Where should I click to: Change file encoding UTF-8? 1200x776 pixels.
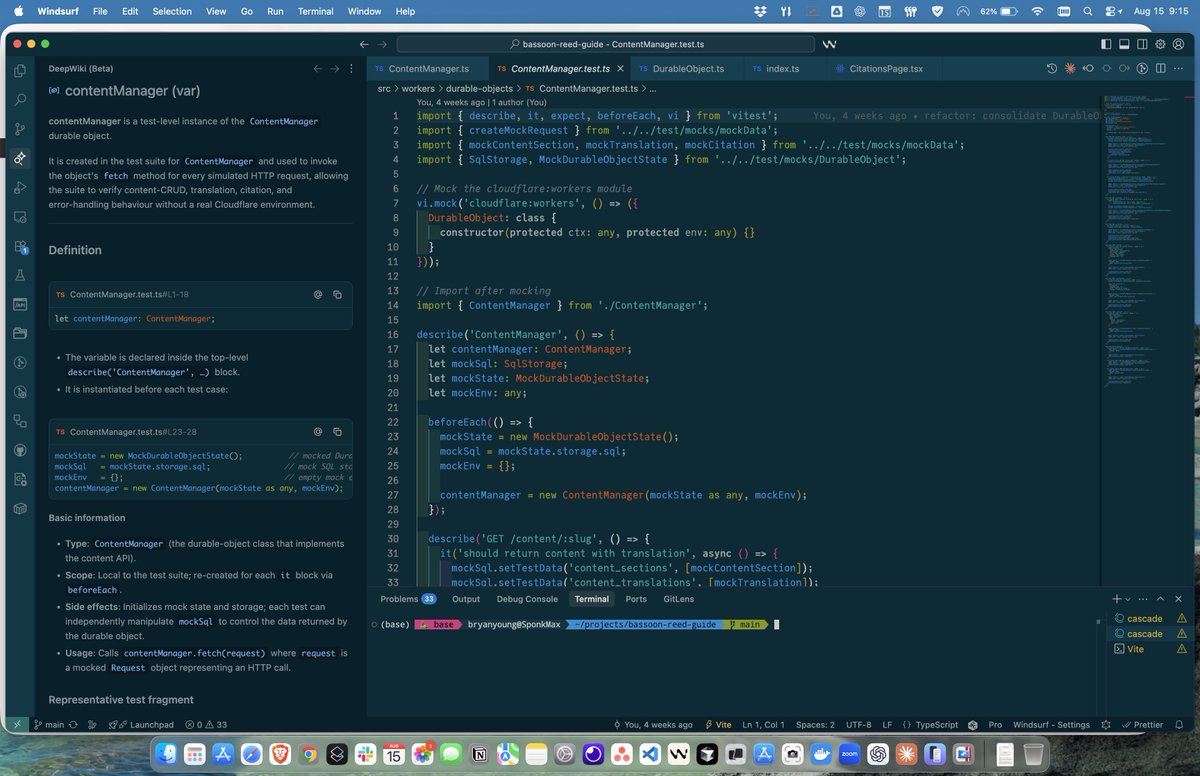pyautogui.click(x=858, y=725)
